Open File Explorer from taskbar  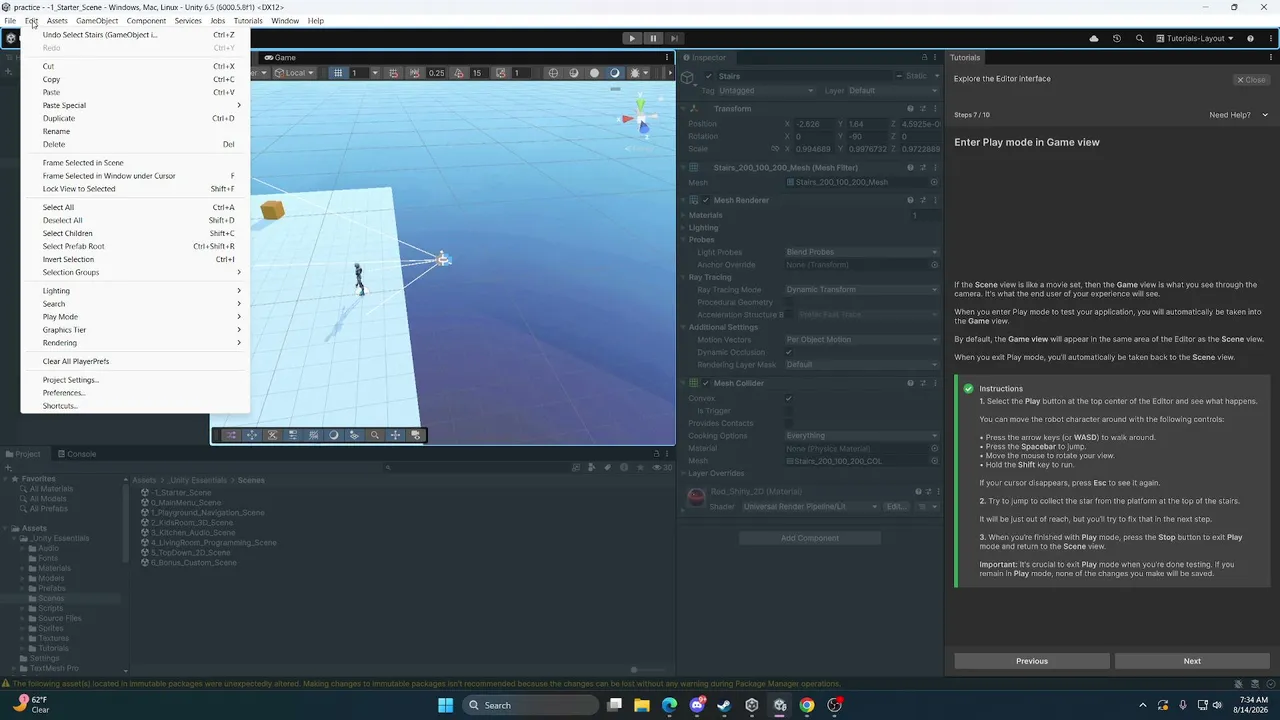pos(642,705)
